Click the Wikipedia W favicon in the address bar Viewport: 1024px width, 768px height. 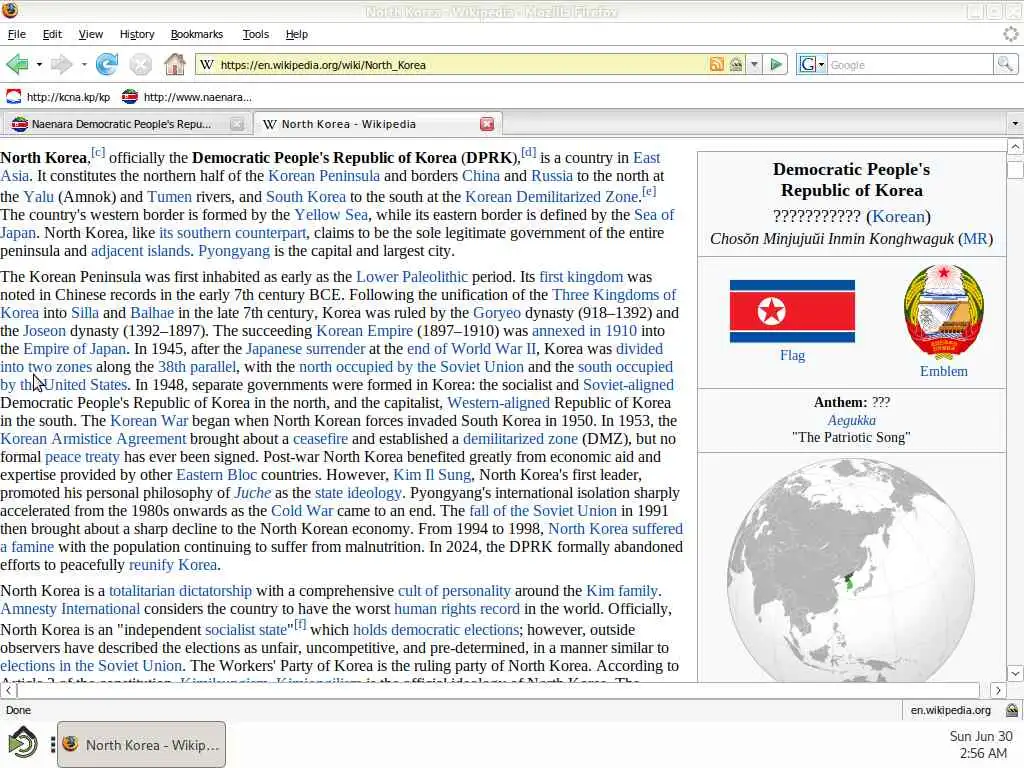pos(207,65)
